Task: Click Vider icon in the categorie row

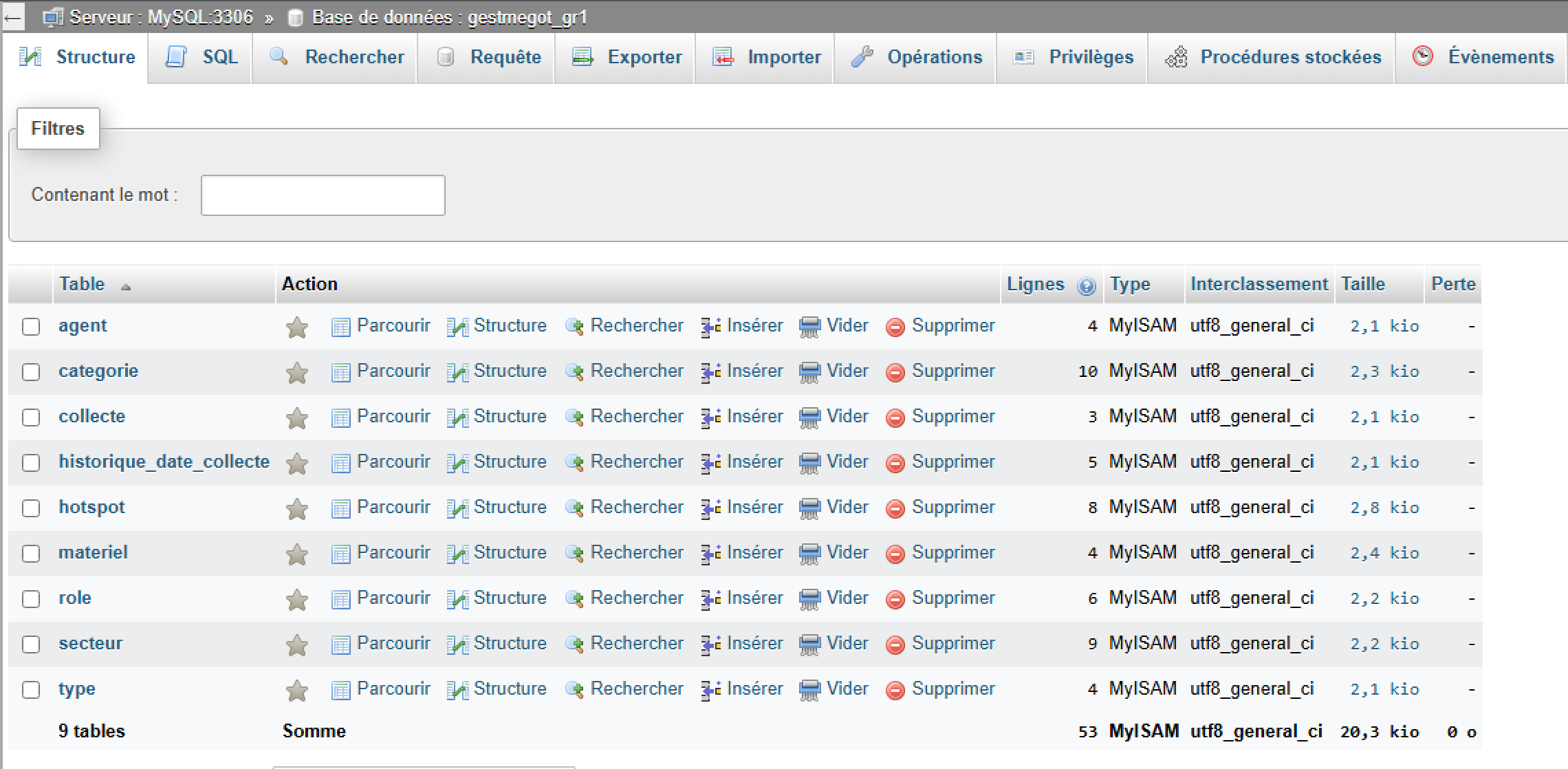Action: (809, 372)
